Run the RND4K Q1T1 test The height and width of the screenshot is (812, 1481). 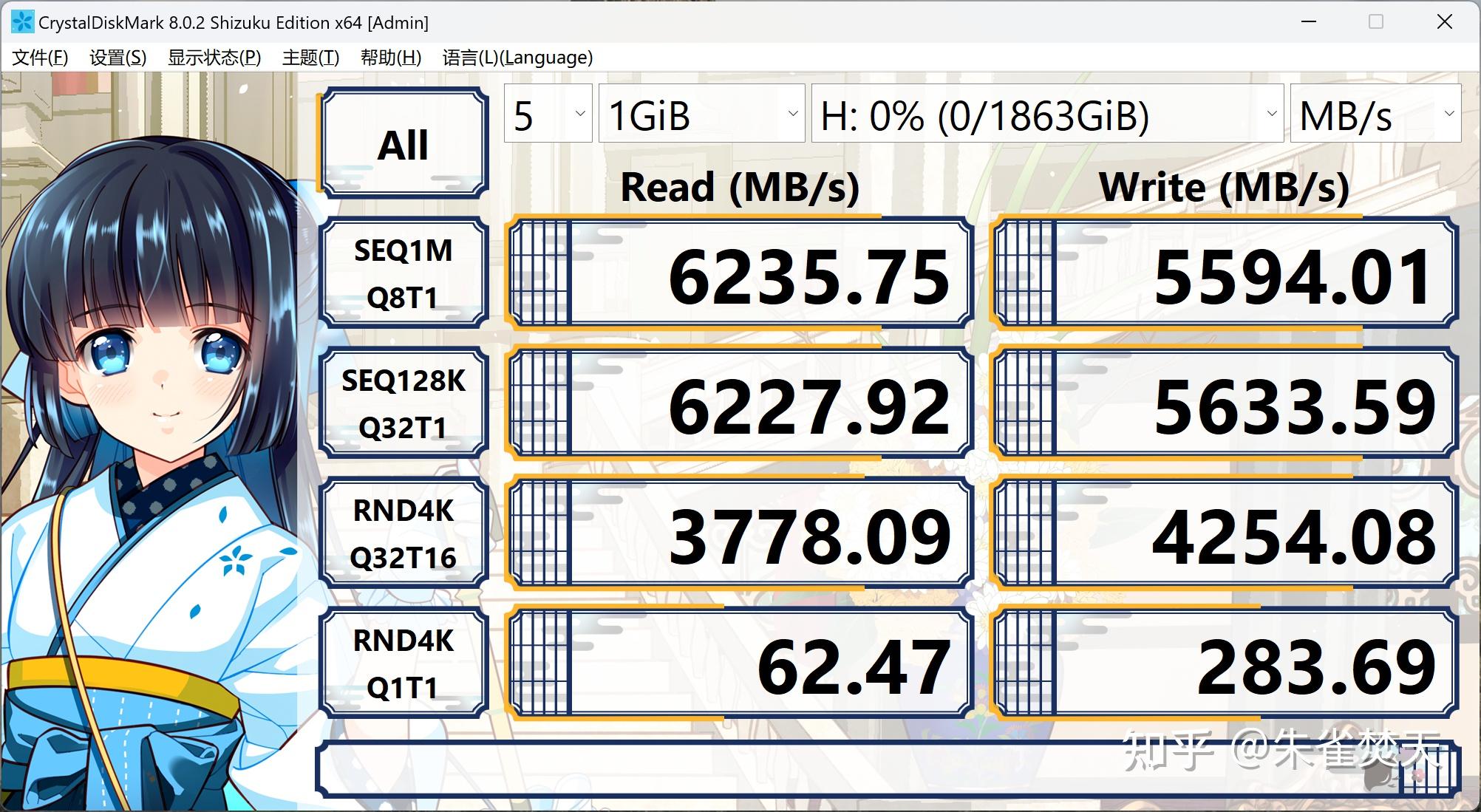tap(404, 663)
